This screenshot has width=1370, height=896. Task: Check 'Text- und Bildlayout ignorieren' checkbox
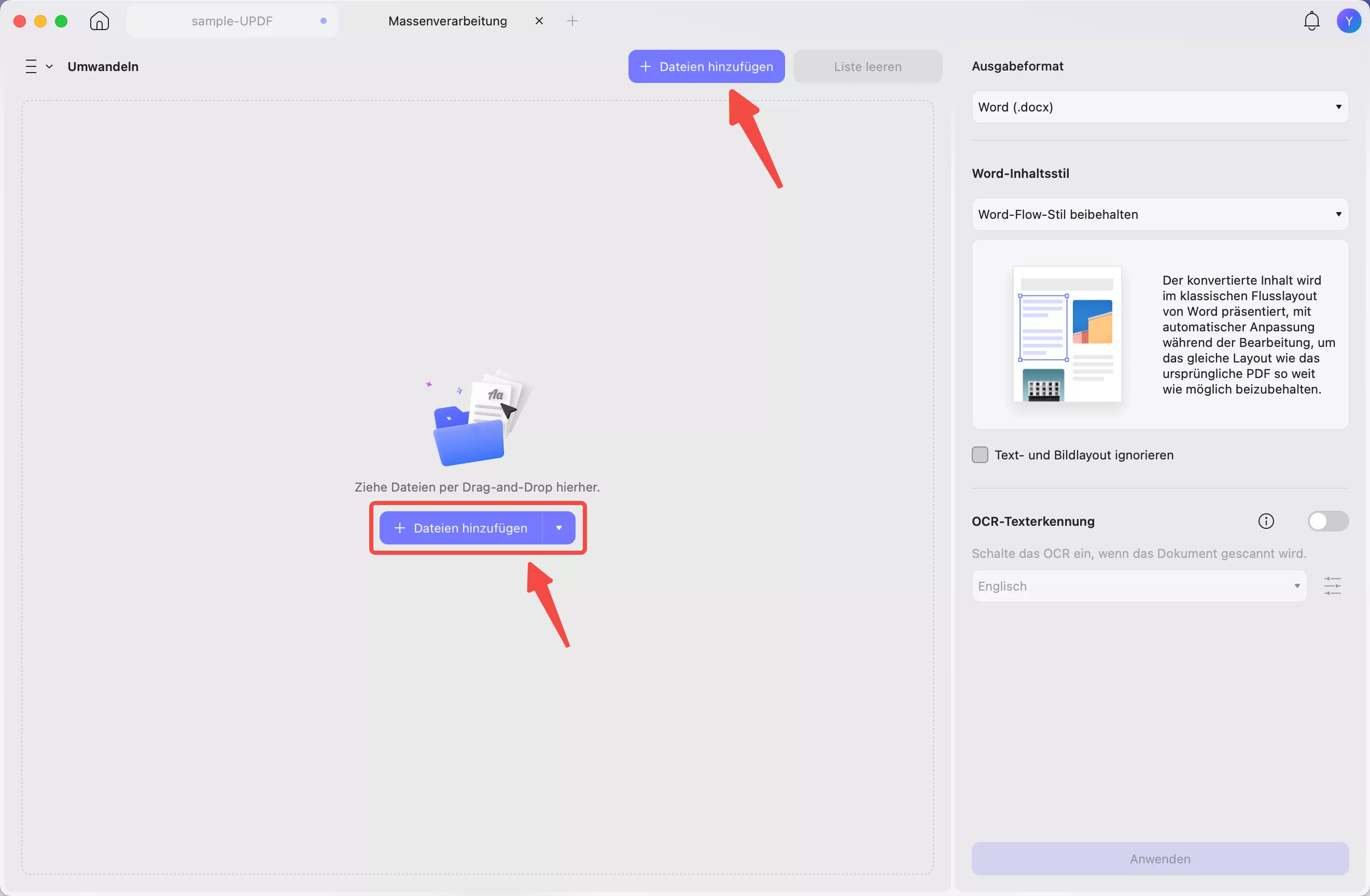[x=980, y=455]
